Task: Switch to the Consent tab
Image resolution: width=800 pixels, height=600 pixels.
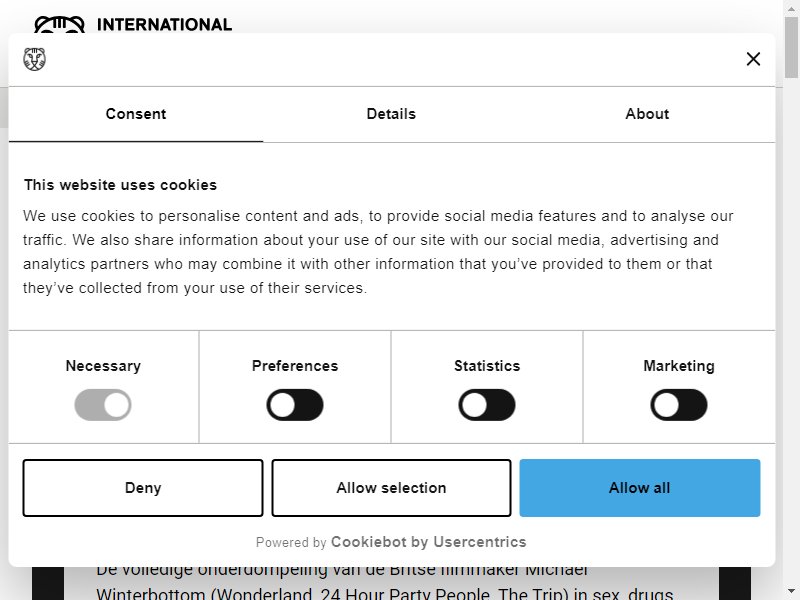Action: 136,114
